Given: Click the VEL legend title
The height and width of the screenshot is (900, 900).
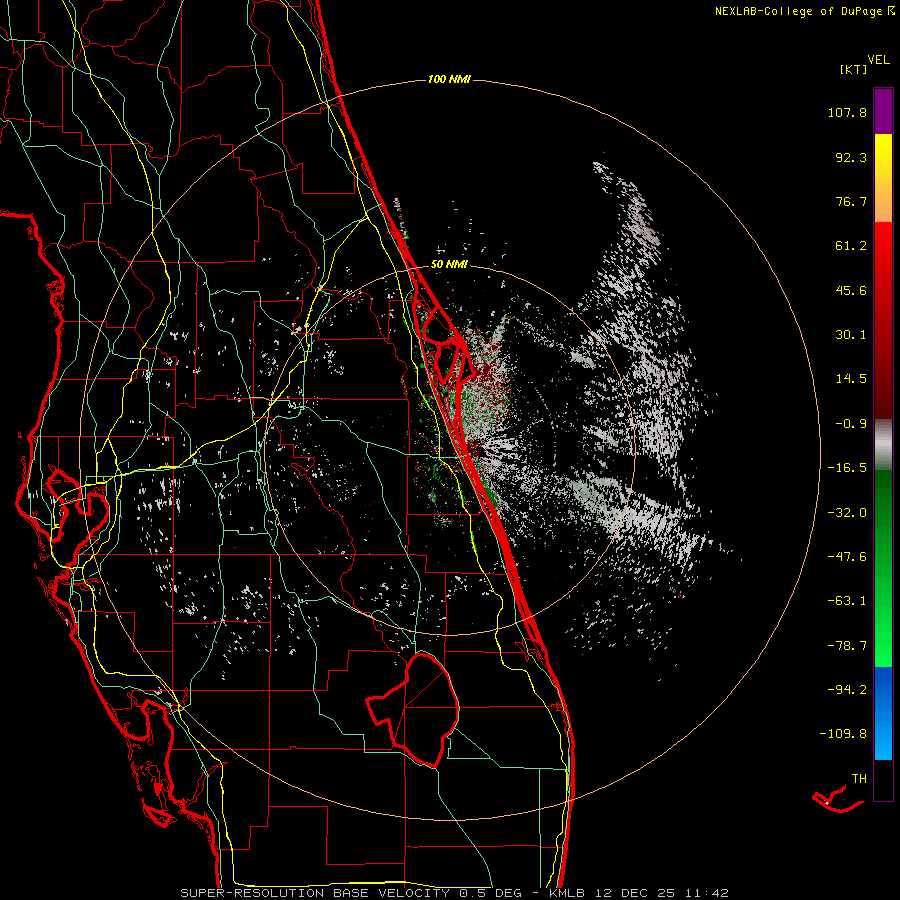Looking at the screenshot, I should coord(878,60).
